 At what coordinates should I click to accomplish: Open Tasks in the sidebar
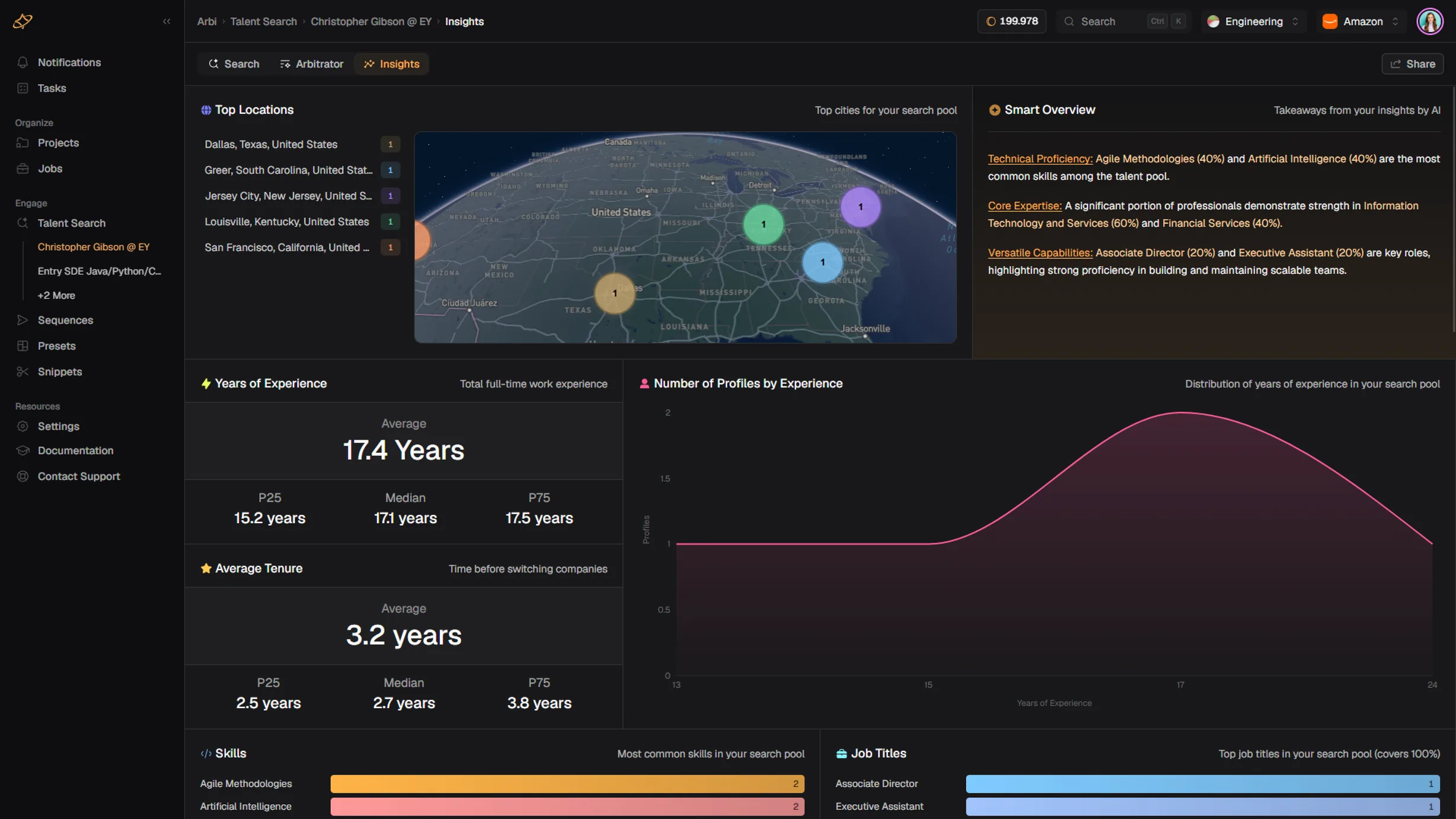coord(52,88)
